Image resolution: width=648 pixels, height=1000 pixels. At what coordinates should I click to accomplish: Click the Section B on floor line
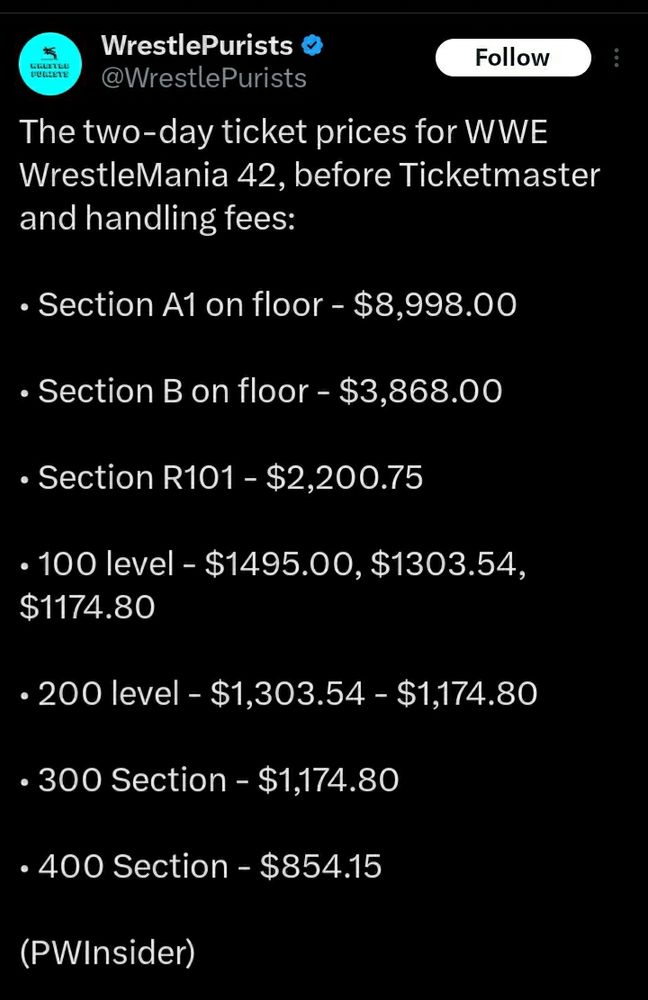pyautogui.click(x=261, y=391)
